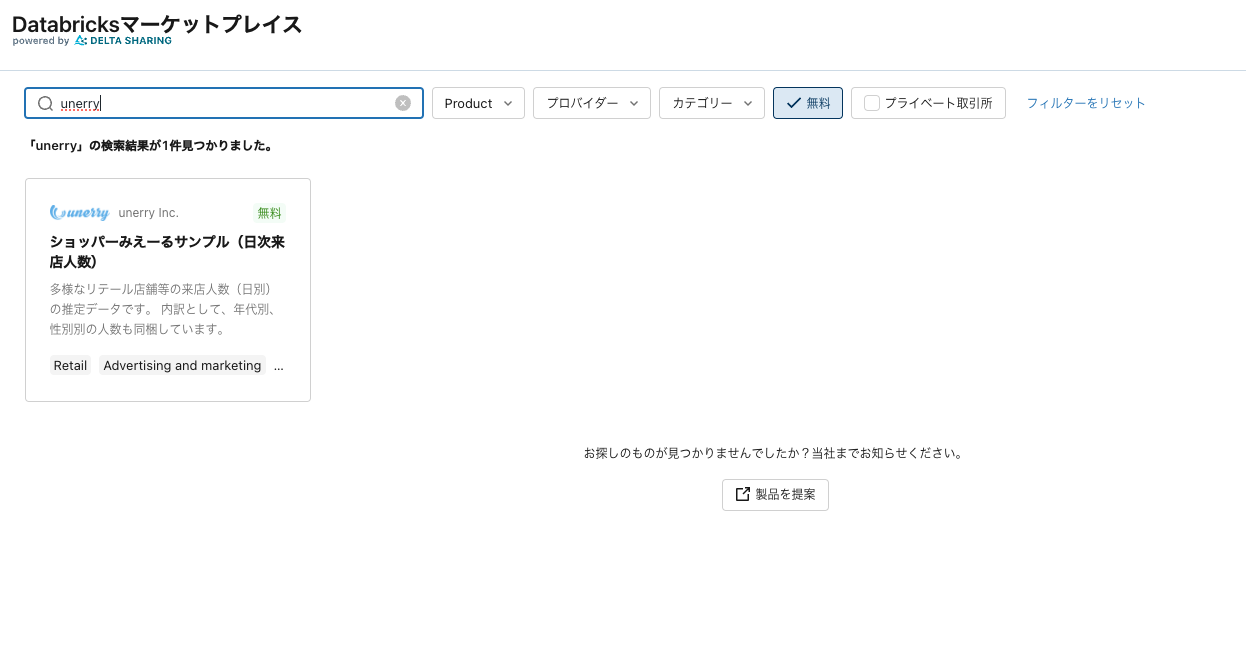Click the 製品を提案 suggestion button
Image resolution: width=1246 pixels, height=648 pixels.
pos(775,494)
